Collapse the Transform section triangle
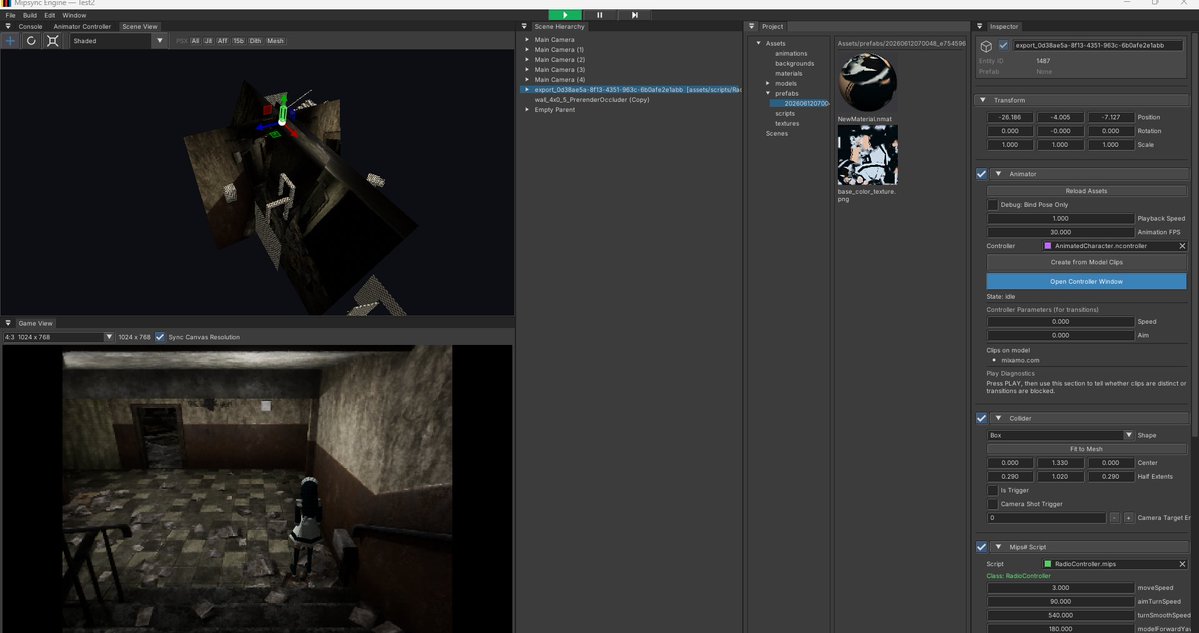Image resolution: width=1199 pixels, height=633 pixels. (x=983, y=100)
